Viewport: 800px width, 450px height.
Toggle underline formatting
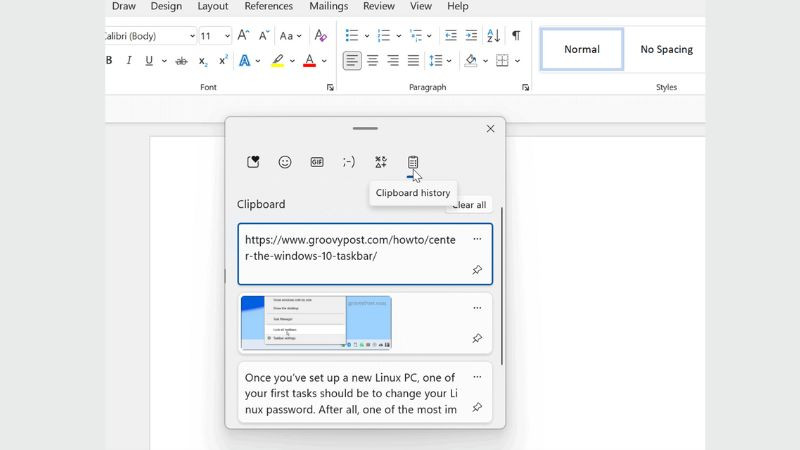[149, 60]
